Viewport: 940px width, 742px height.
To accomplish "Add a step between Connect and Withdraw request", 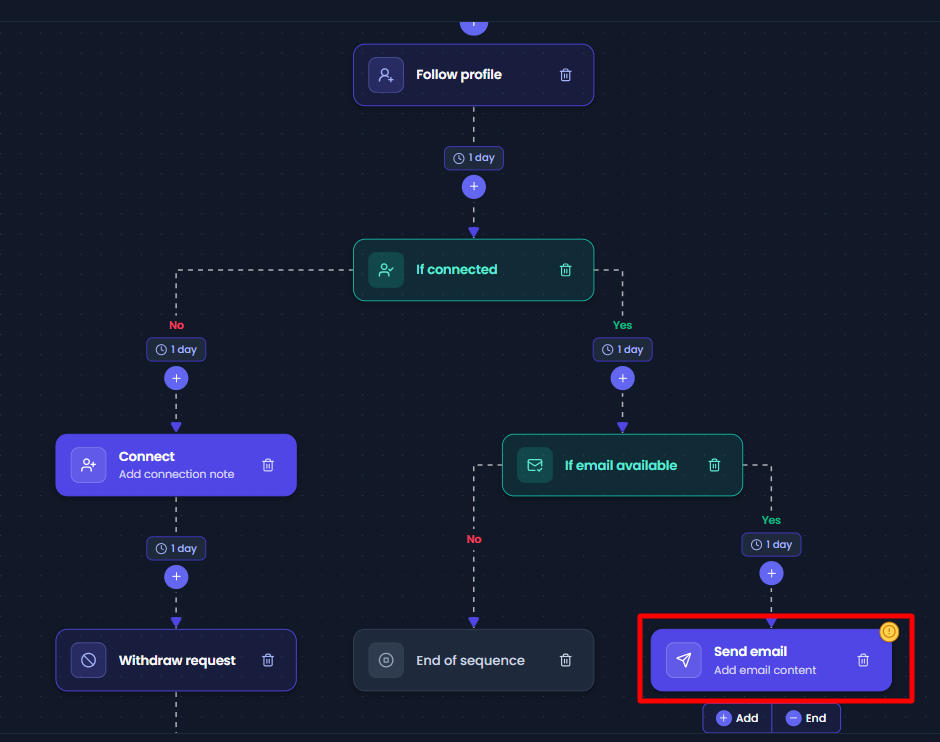I will (x=176, y=577).
